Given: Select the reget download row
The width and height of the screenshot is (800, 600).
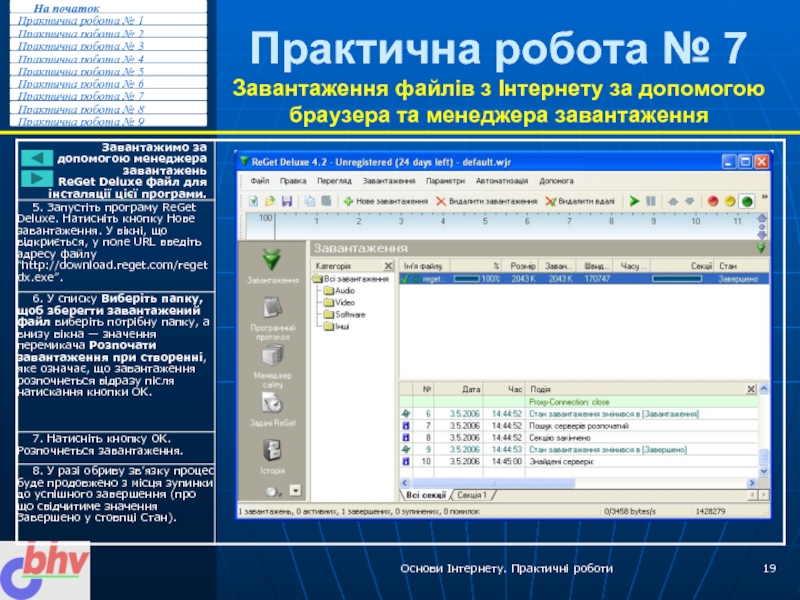Looking at the screenshot, I should (584, 279).
